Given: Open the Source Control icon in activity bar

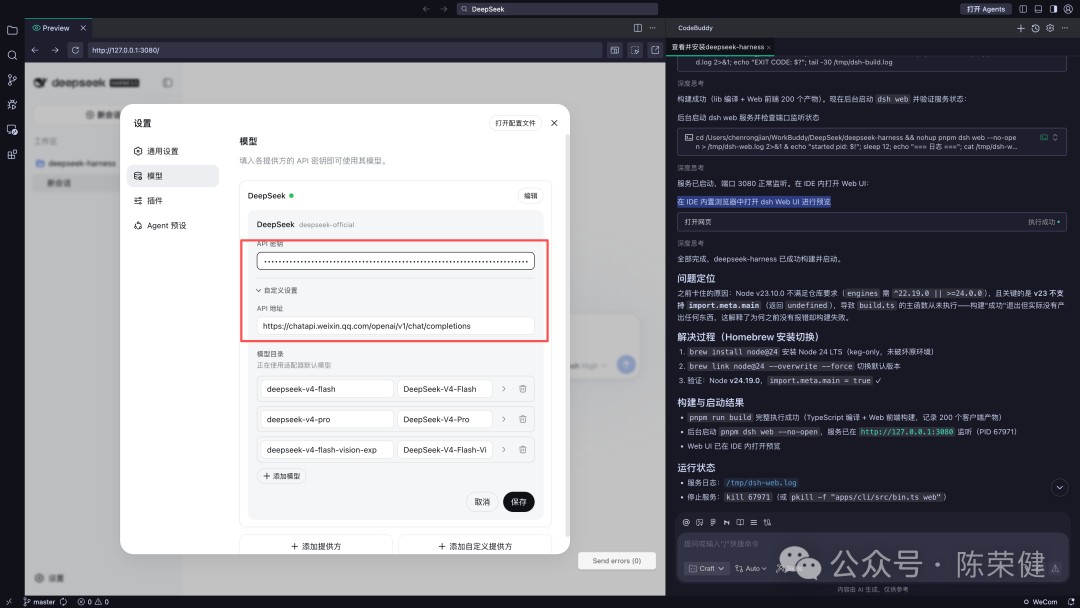Looking at the screenshot, I should [12, 80].
